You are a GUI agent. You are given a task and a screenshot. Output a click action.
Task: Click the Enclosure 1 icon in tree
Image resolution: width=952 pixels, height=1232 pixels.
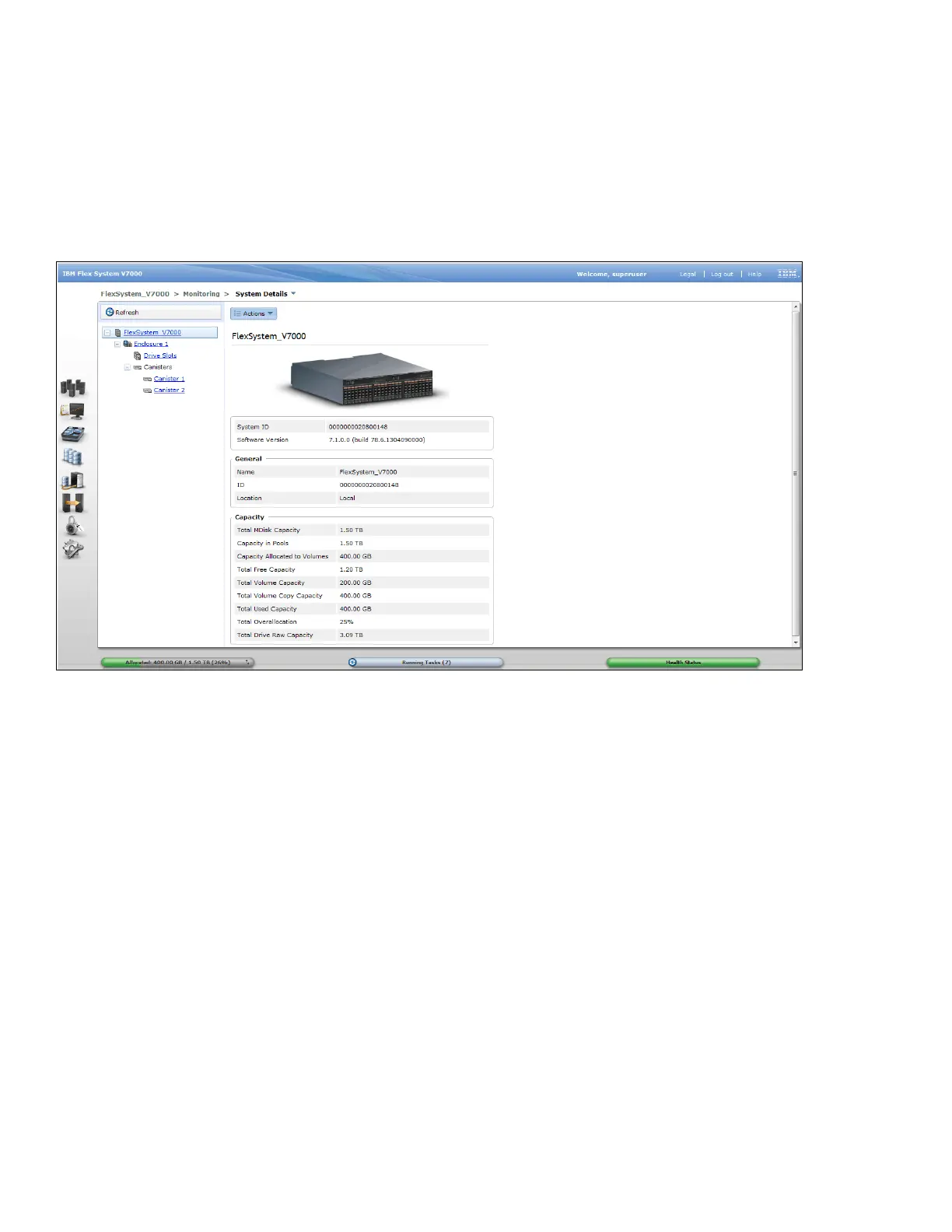pos(128,344)
